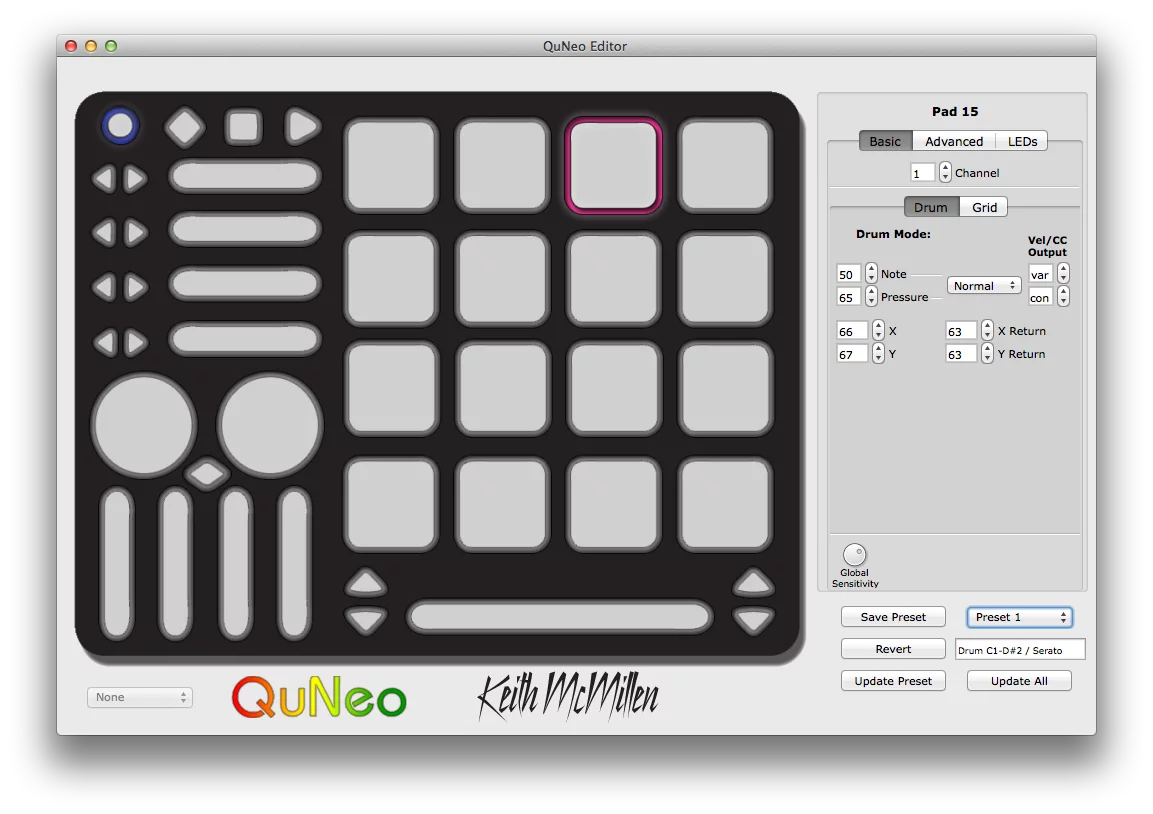Click the Save Preset button
This screenshot has height=814, width=1153.
pyautogui.click(x=892, y=616)
